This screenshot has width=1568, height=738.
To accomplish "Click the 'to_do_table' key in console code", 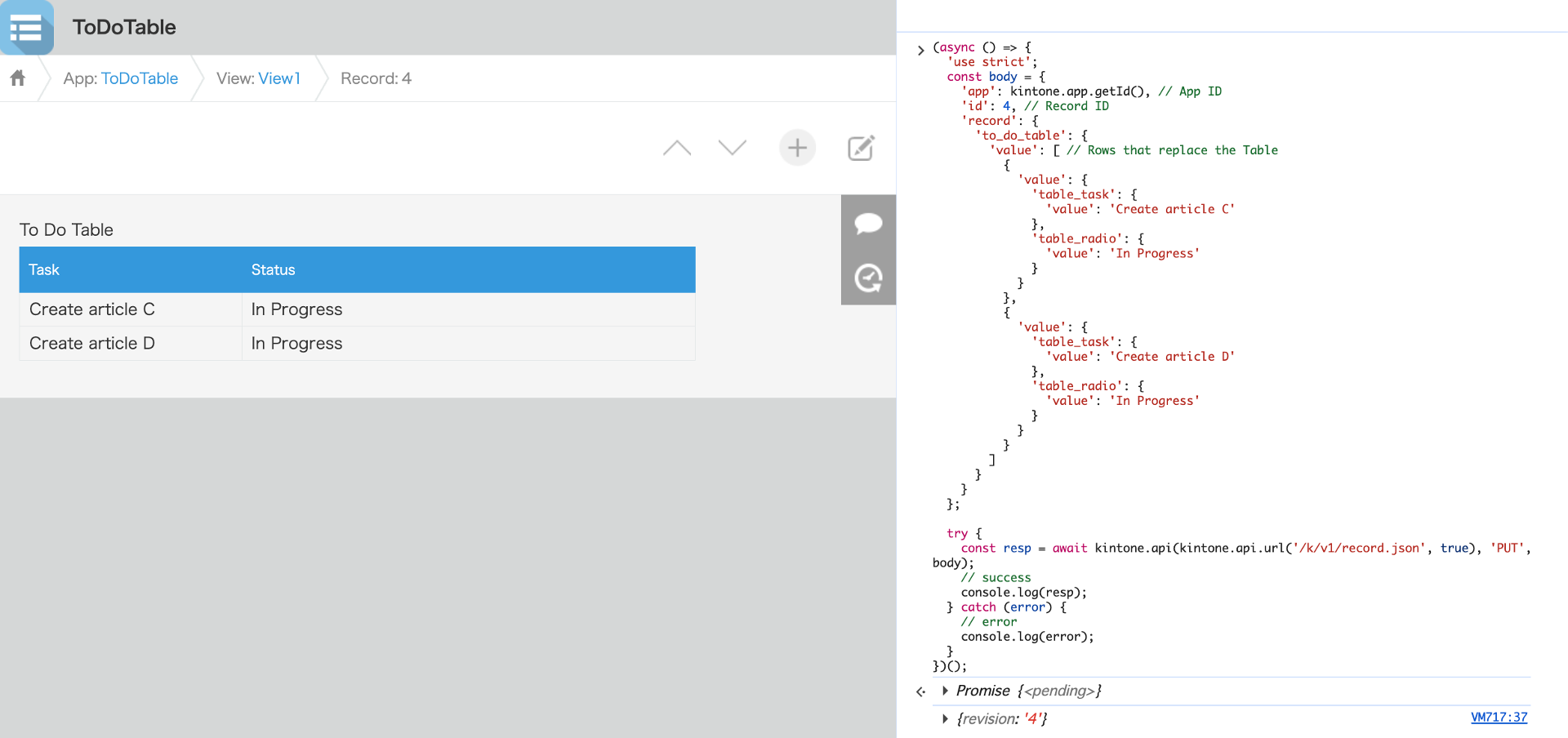I will (x=1025, y=136).
